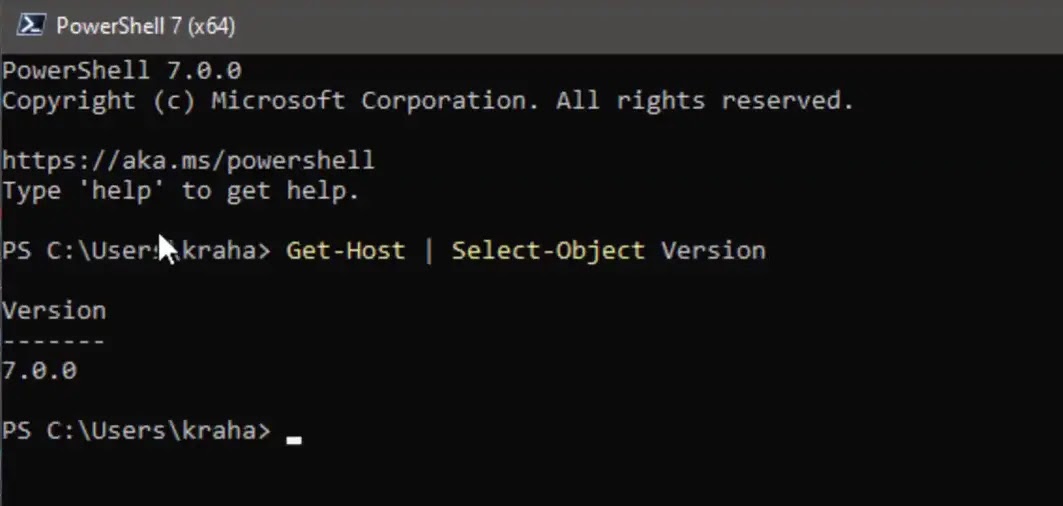Image resolution: width=1063 pixels, height=506 pixels.
Task: Click the empty title bar area
Action: (650, 26)
